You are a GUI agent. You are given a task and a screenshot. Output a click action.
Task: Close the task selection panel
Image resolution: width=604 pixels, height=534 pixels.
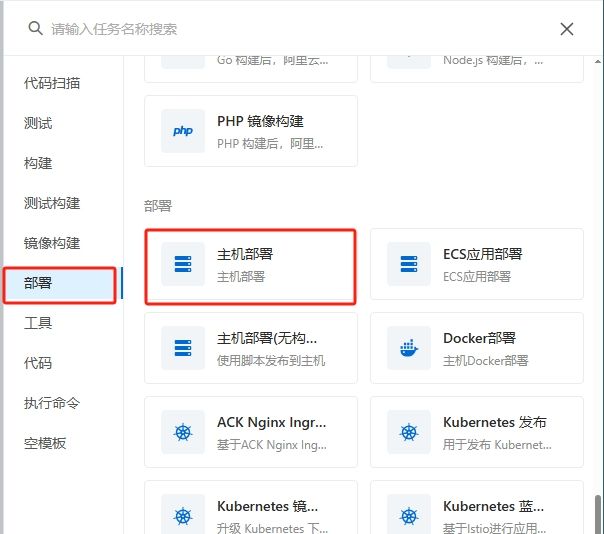[567, 29]
